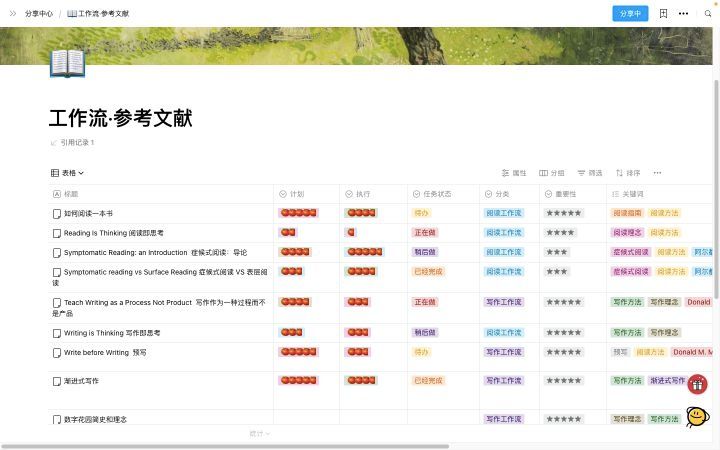The image size is (720, 450).
Task: Click 工作流·参考文献 breadcrumb
Action: pyautogui.click(x=98, y=13)
